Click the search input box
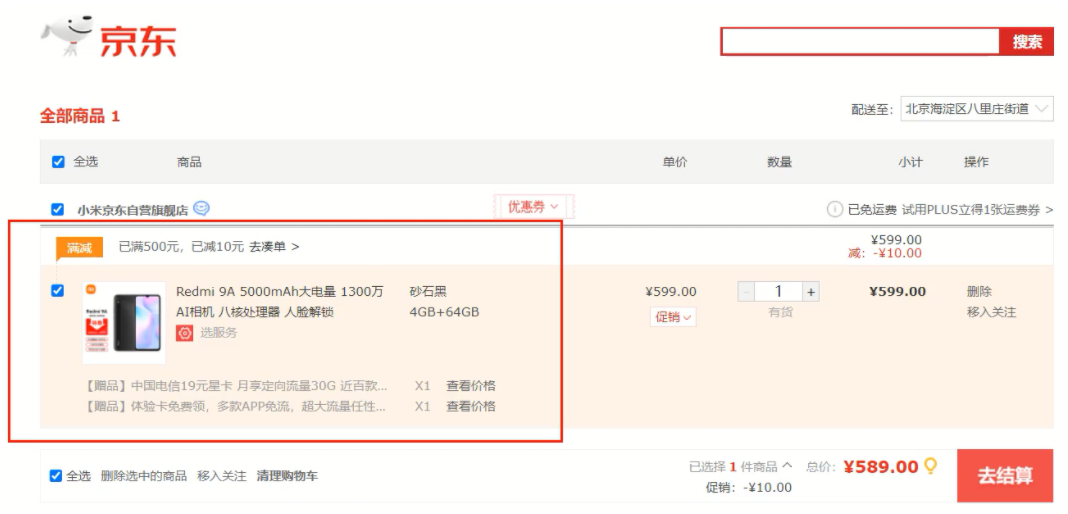This screenshot has width=1068, height=514. pos(860,42)
